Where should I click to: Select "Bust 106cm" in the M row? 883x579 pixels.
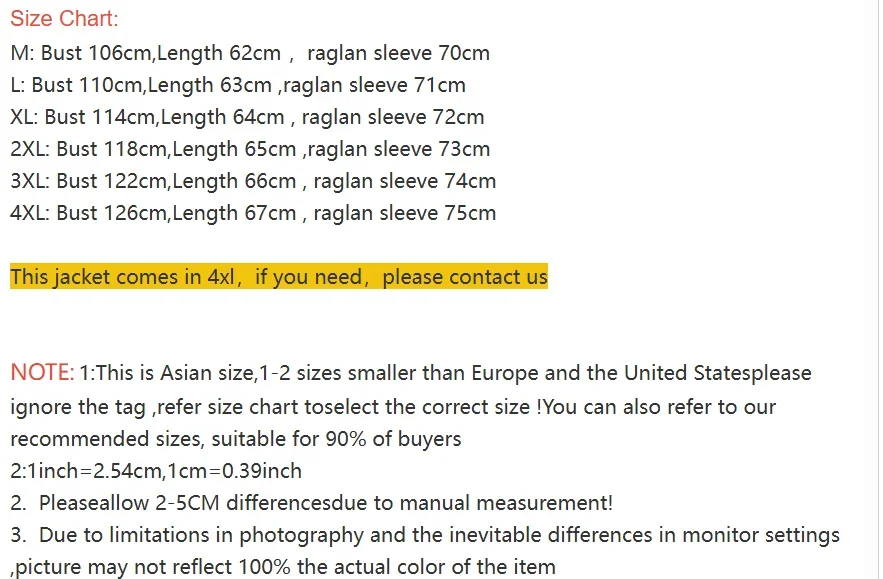[x=97, y=53]
